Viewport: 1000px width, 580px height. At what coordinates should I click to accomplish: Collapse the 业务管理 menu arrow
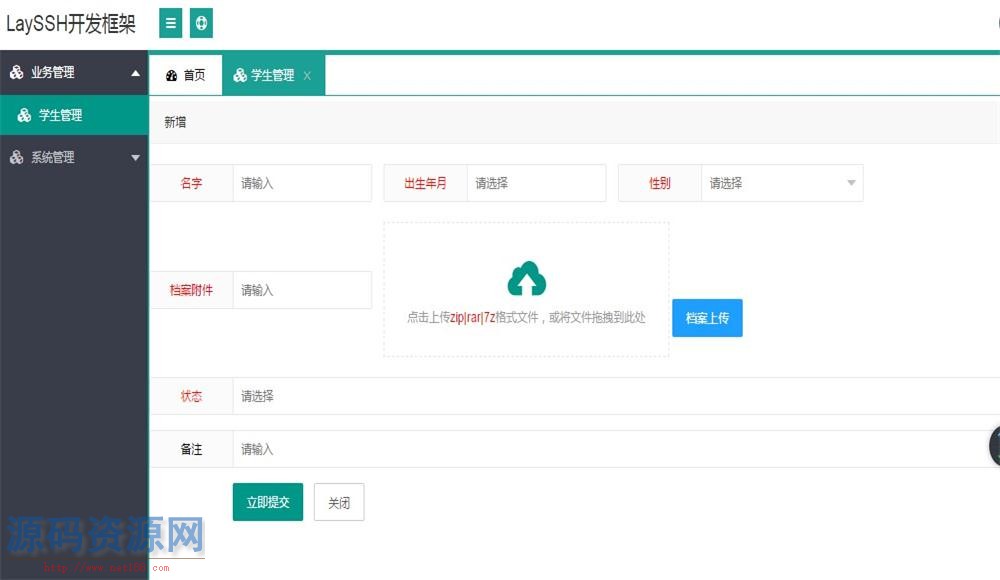[x=135, y=73]
